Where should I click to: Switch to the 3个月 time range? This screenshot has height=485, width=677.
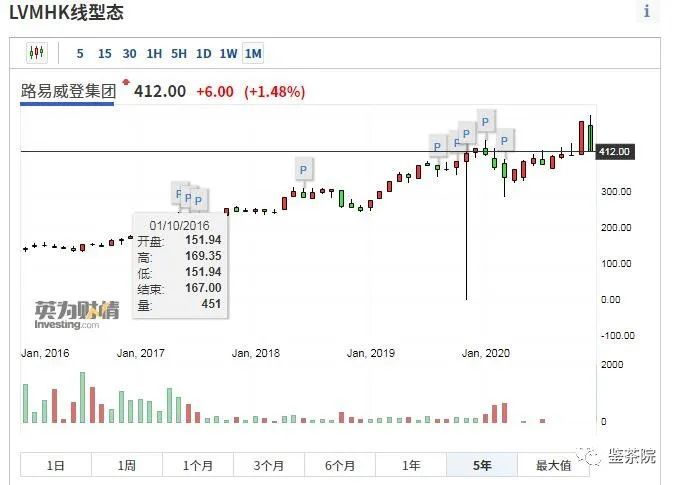coord(269,465)
